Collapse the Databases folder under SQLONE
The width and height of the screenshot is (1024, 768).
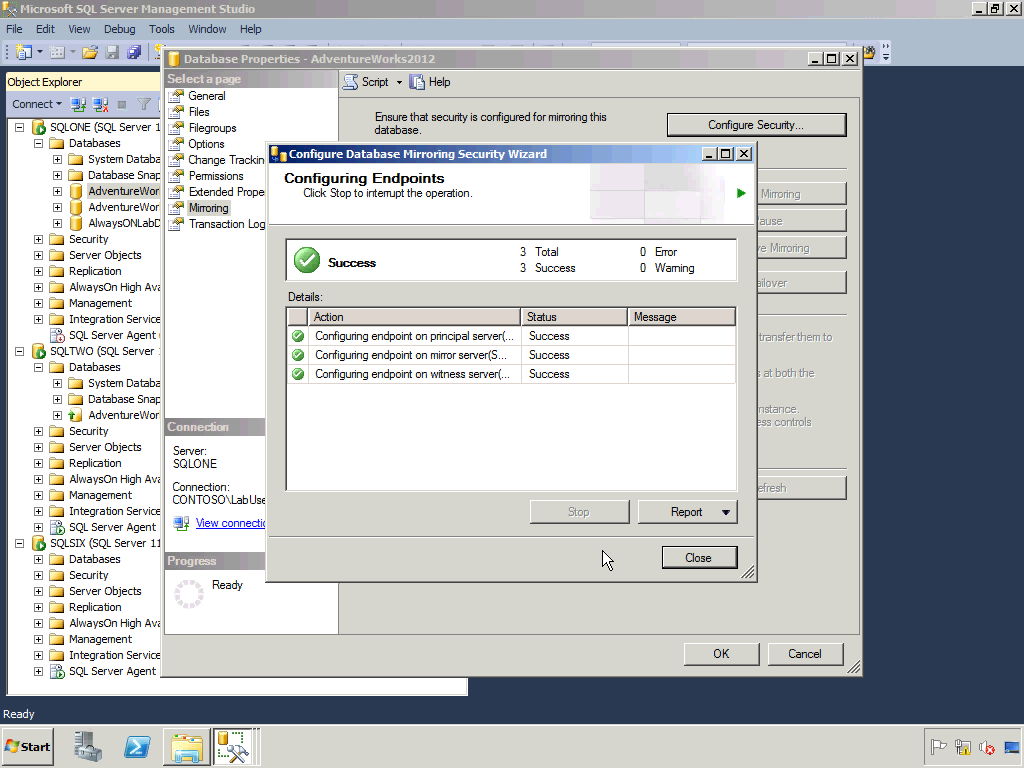click(39, 143)
